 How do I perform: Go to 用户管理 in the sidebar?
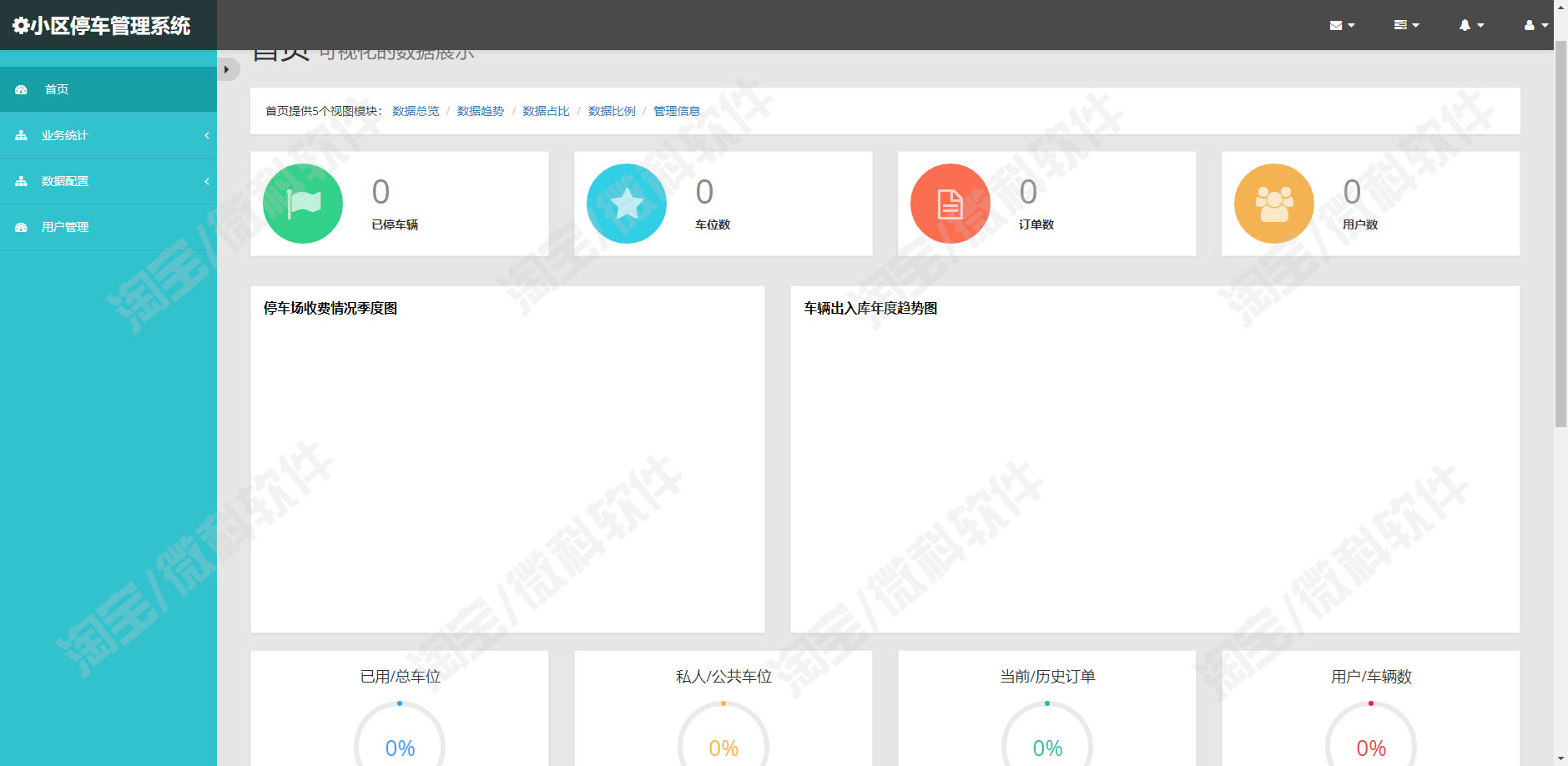pyautogui.click(x=108, y=227)
